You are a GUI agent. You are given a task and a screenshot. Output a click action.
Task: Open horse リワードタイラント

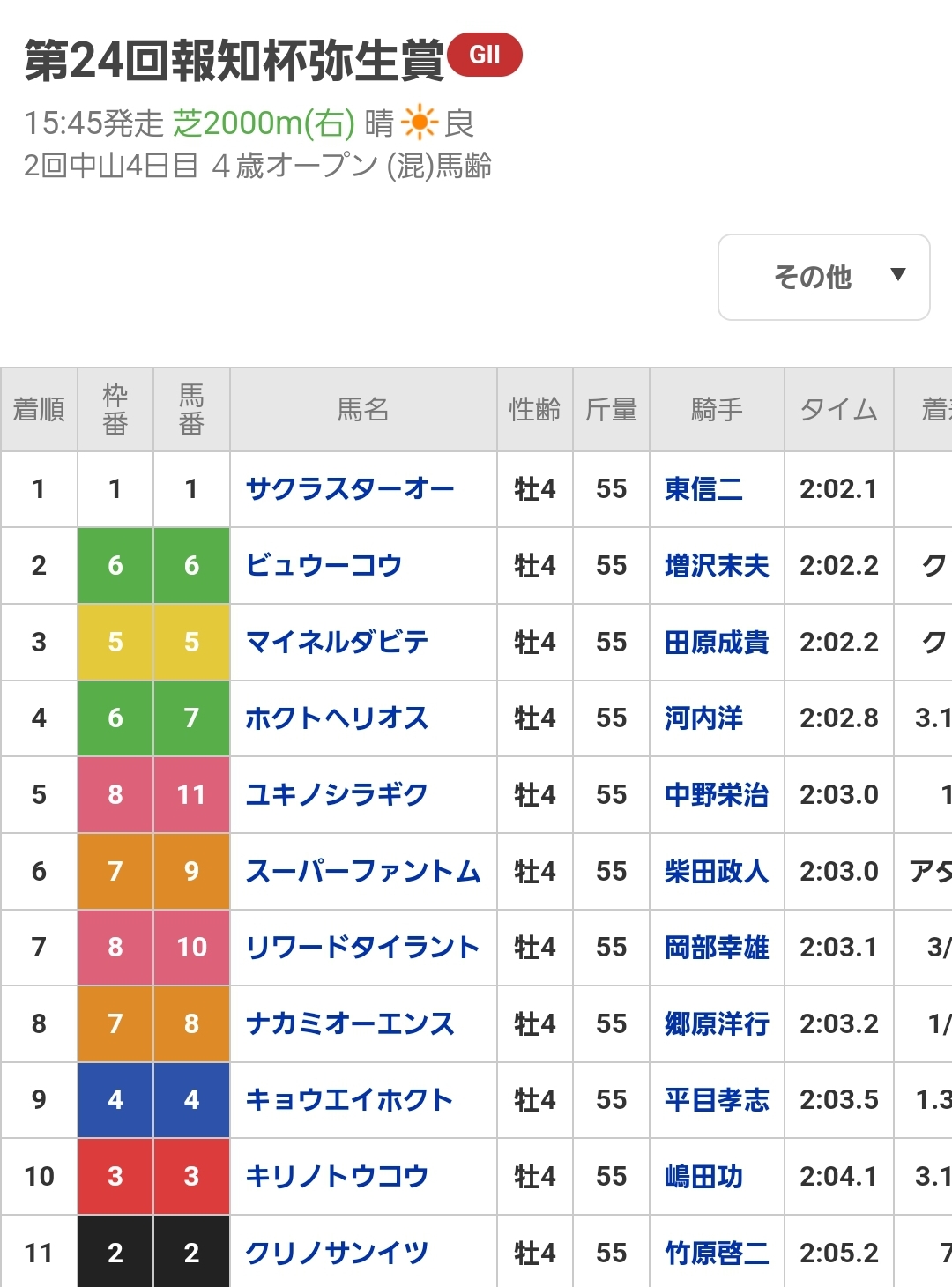(x=362, y=947)
